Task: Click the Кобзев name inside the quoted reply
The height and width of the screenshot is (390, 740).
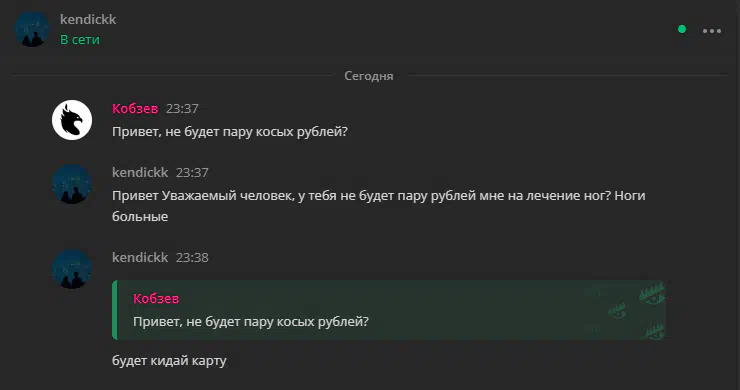Action: tap(156, 298)
